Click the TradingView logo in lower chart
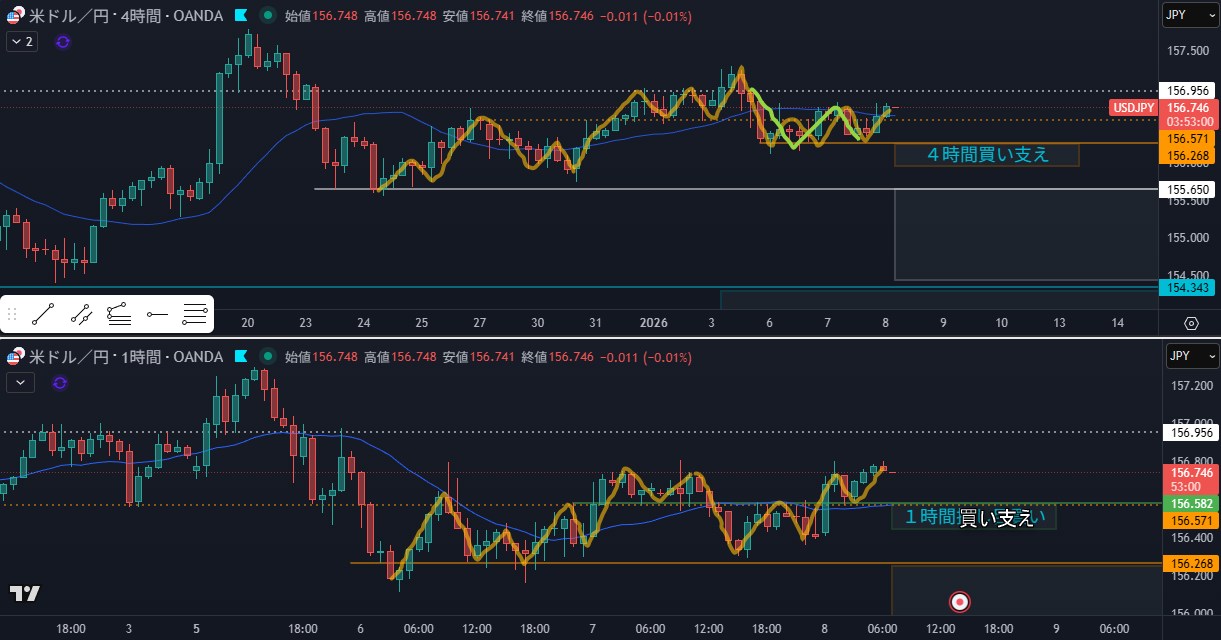Viewport: 1221px width, 640px height. 25,594
